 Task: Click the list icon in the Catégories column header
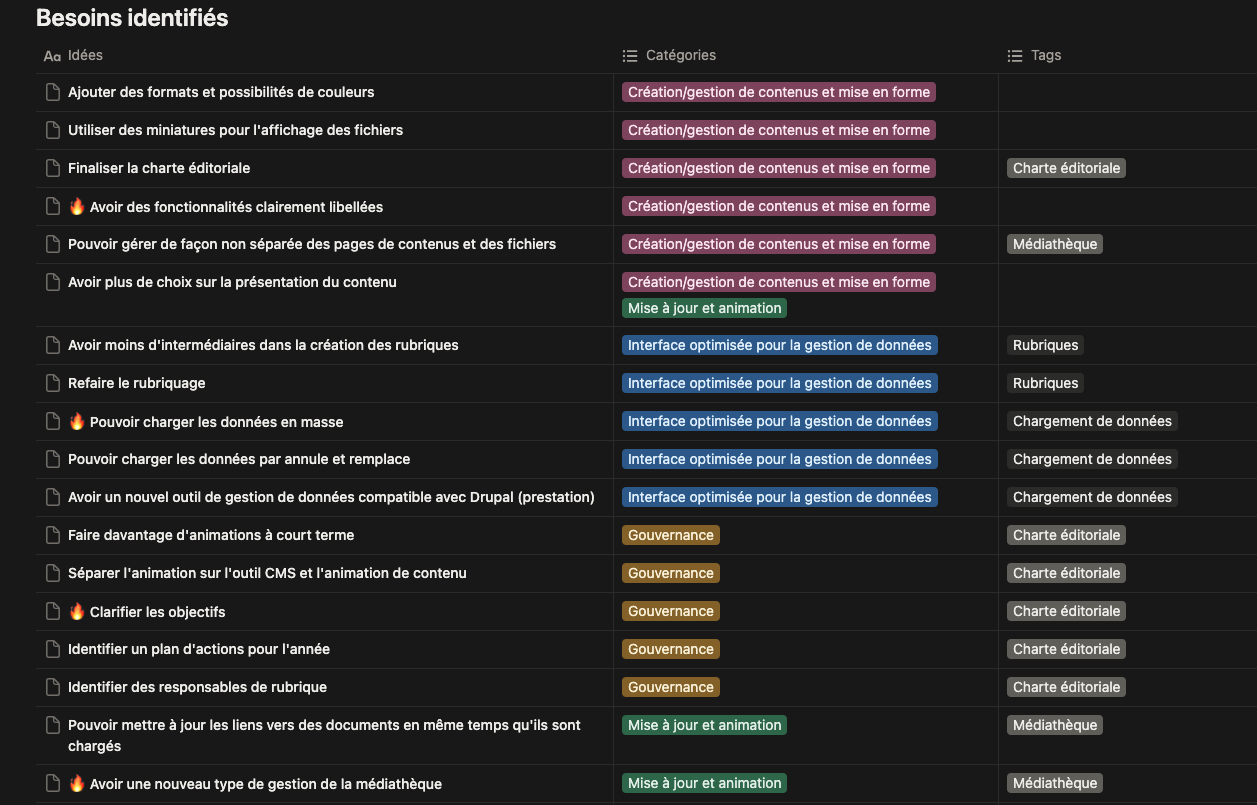click(630, 56)
